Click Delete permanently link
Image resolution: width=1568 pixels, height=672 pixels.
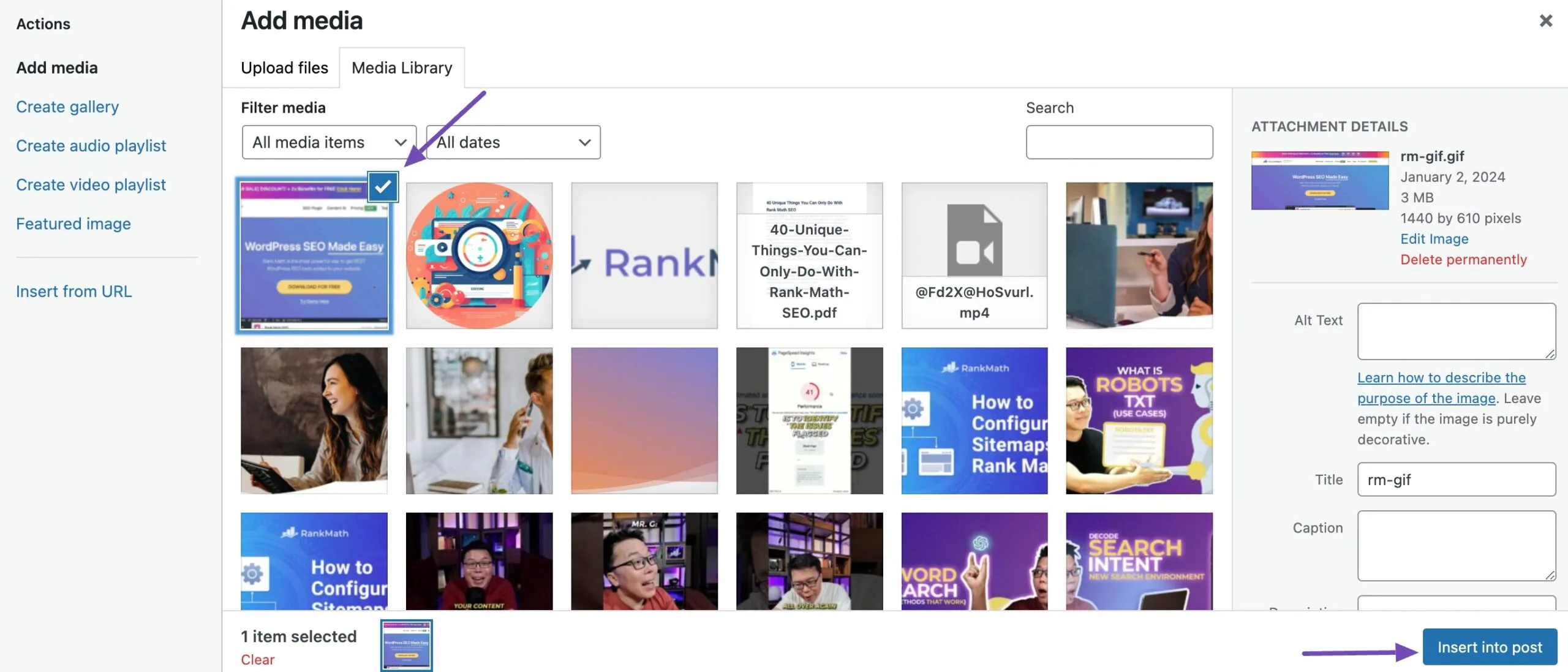click(1463, 260)
